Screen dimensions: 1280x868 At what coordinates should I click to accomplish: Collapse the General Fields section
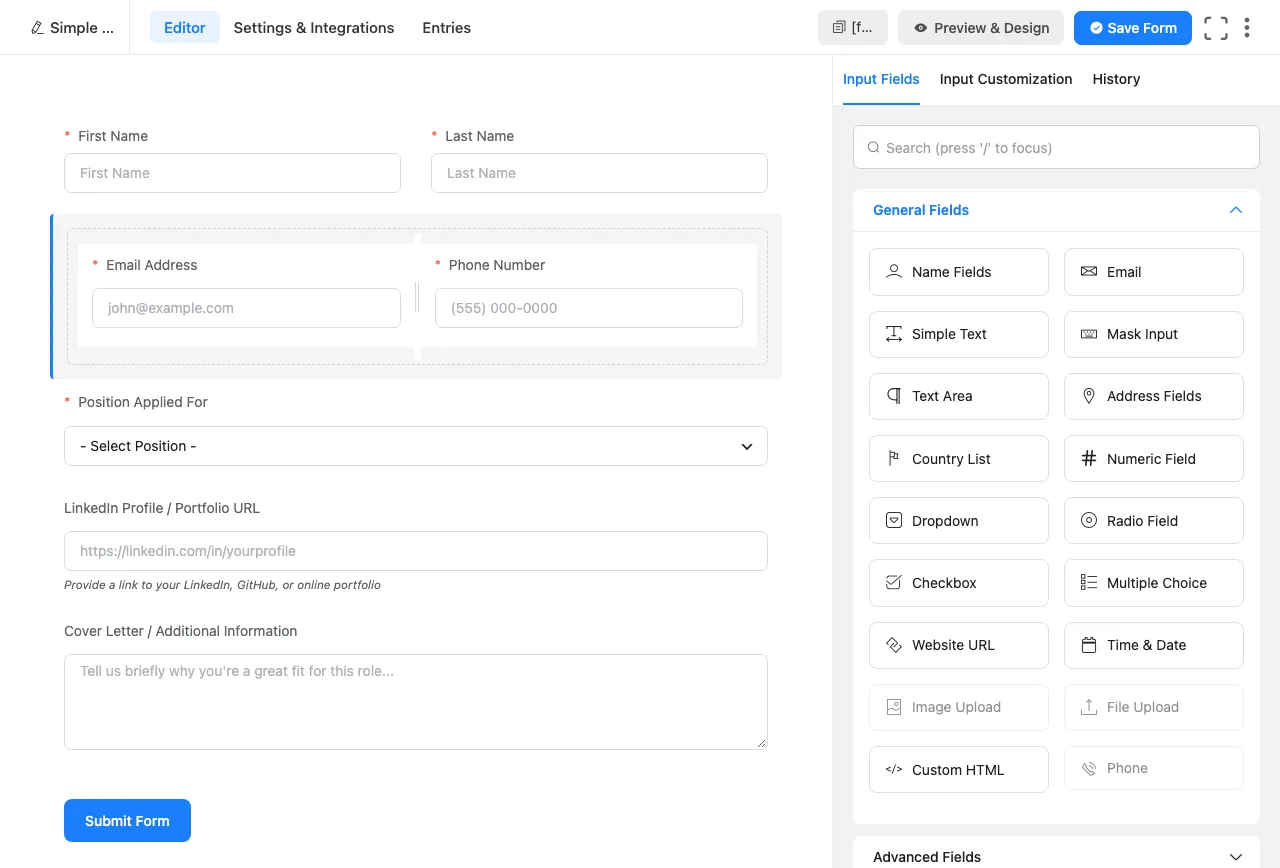pos(1056,210)
